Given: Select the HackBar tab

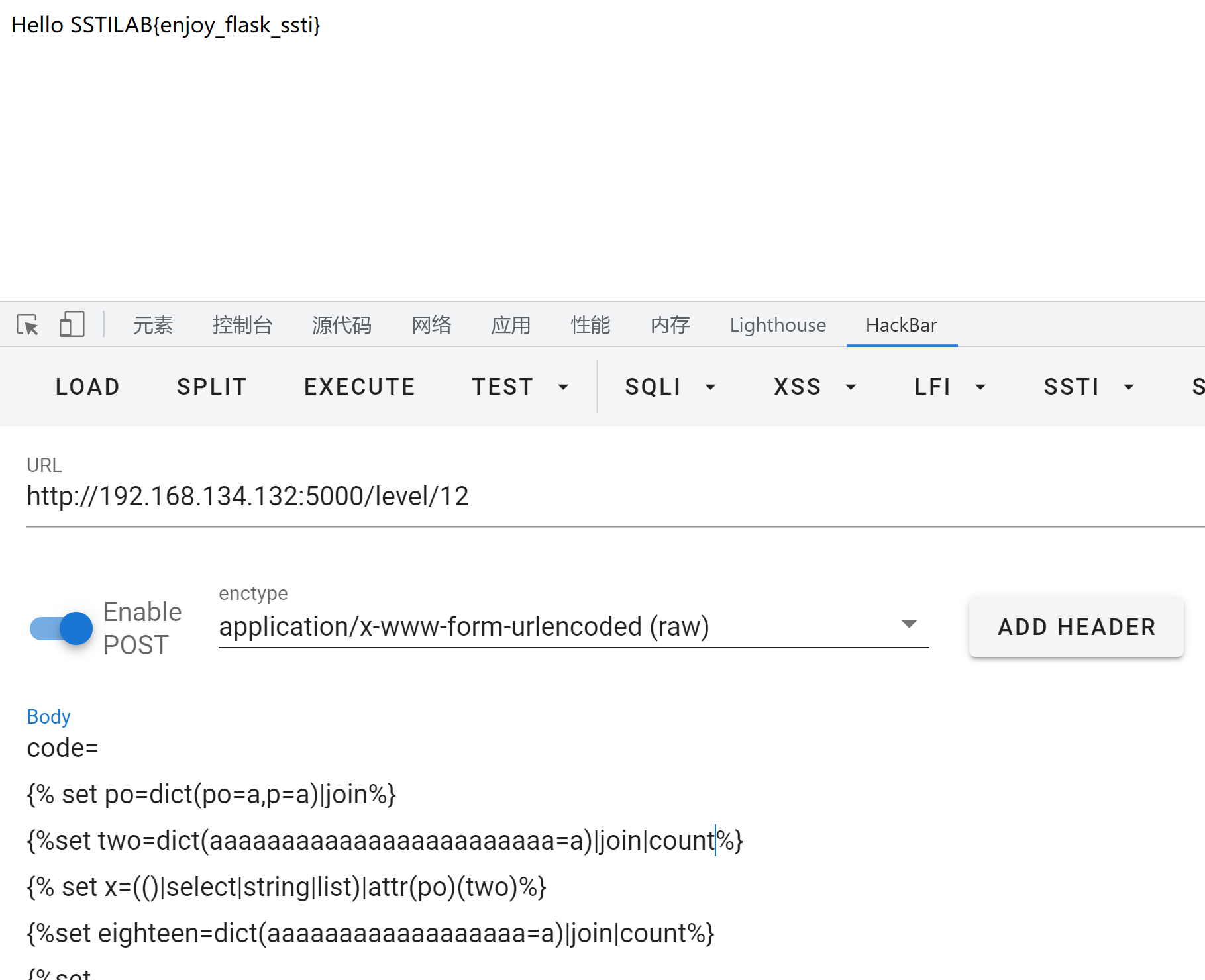Looking at the screenshot, I should tap(902, 325).
